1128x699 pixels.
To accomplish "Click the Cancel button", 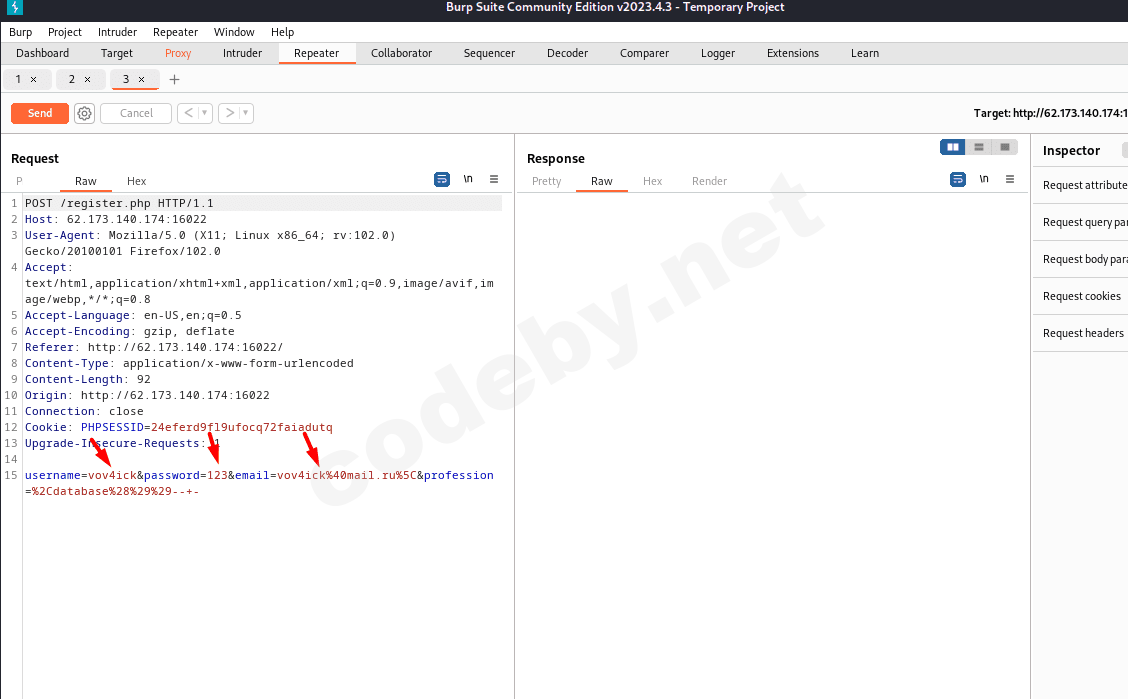I will [136, 113].
